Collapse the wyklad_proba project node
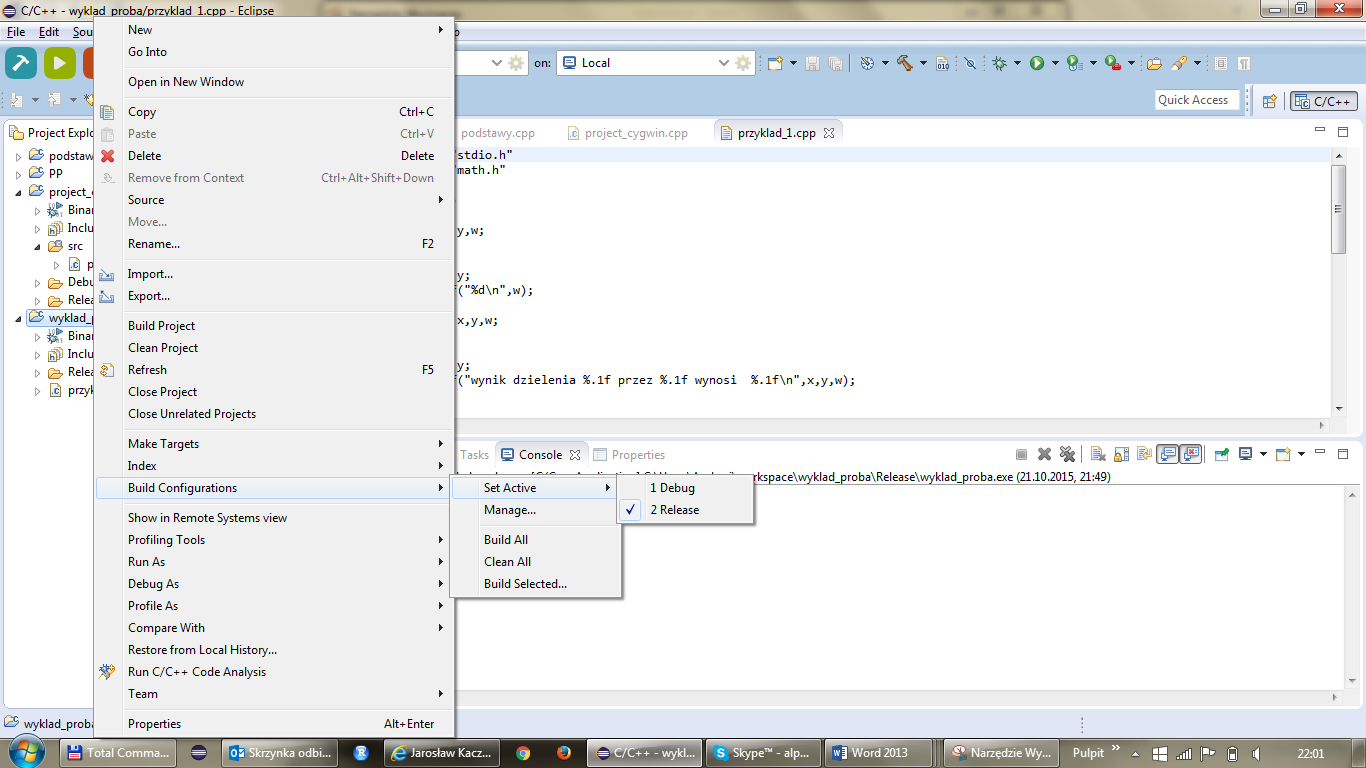The image size is (1366, 768). pos(18,318)
